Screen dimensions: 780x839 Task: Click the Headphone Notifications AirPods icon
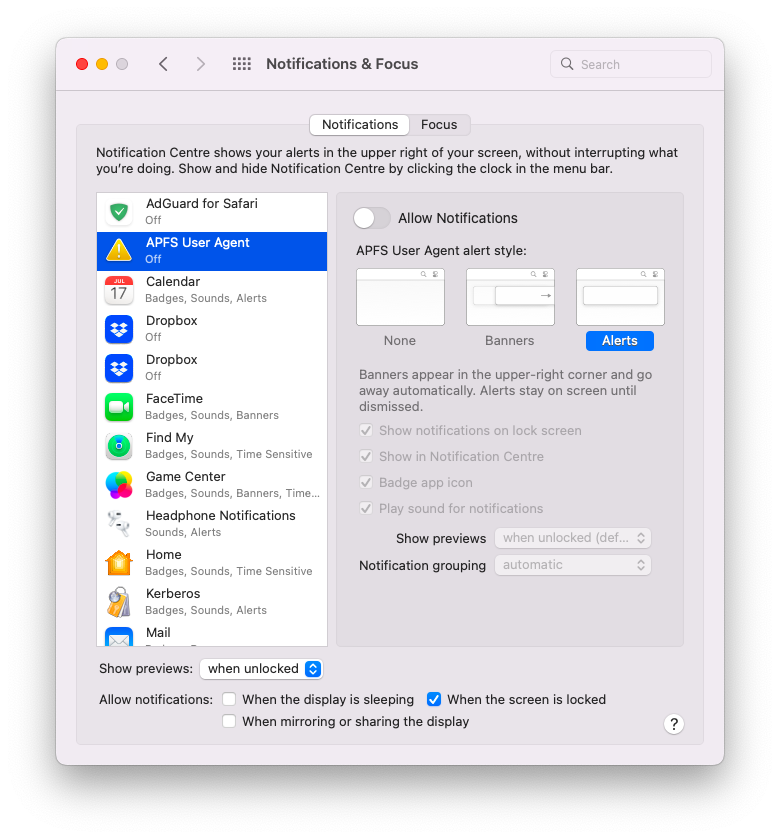(x=119, y=524)
